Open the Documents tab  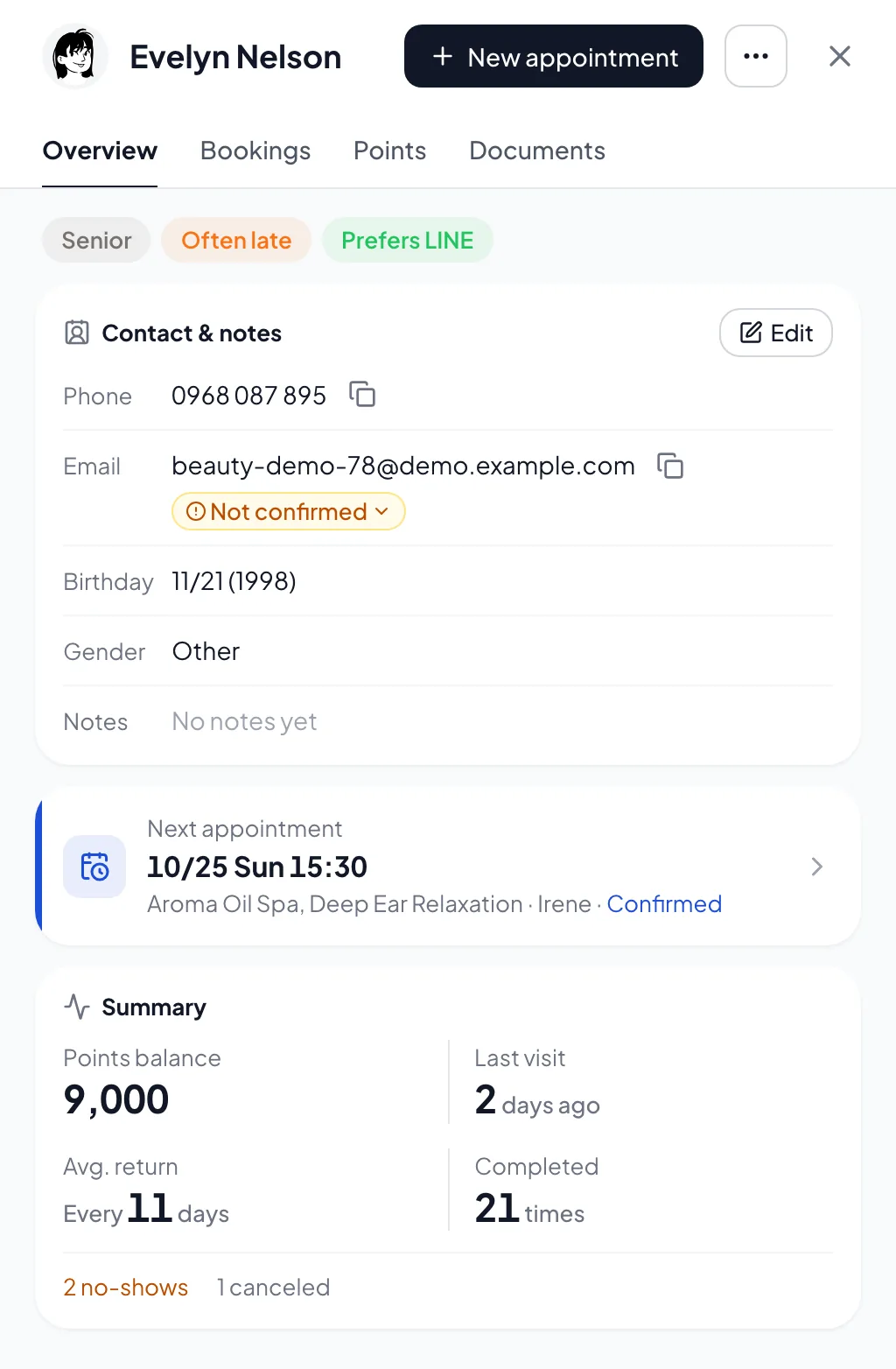point(537,151)
